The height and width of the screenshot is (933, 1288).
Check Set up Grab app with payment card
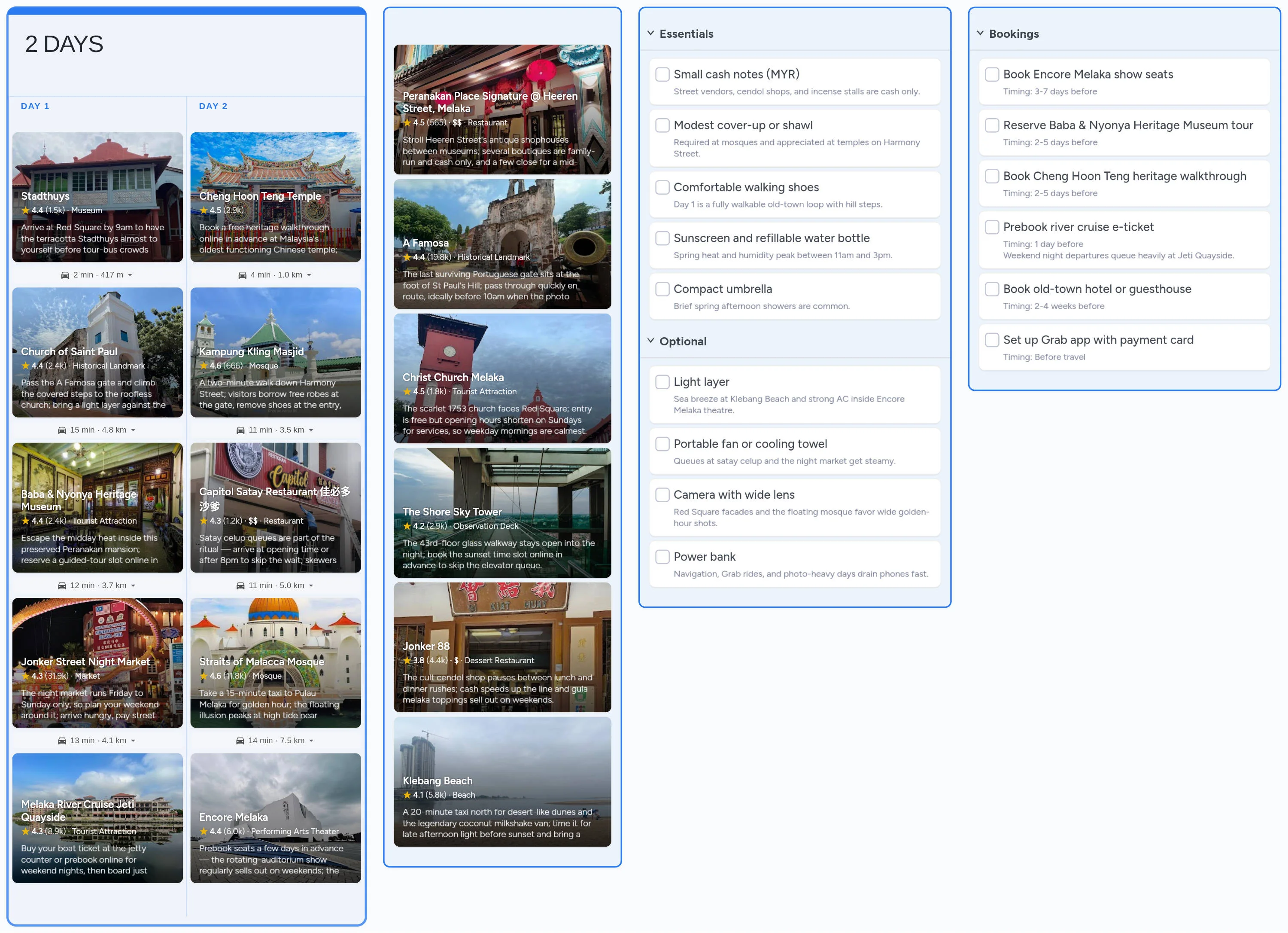(x=992, y=340)
